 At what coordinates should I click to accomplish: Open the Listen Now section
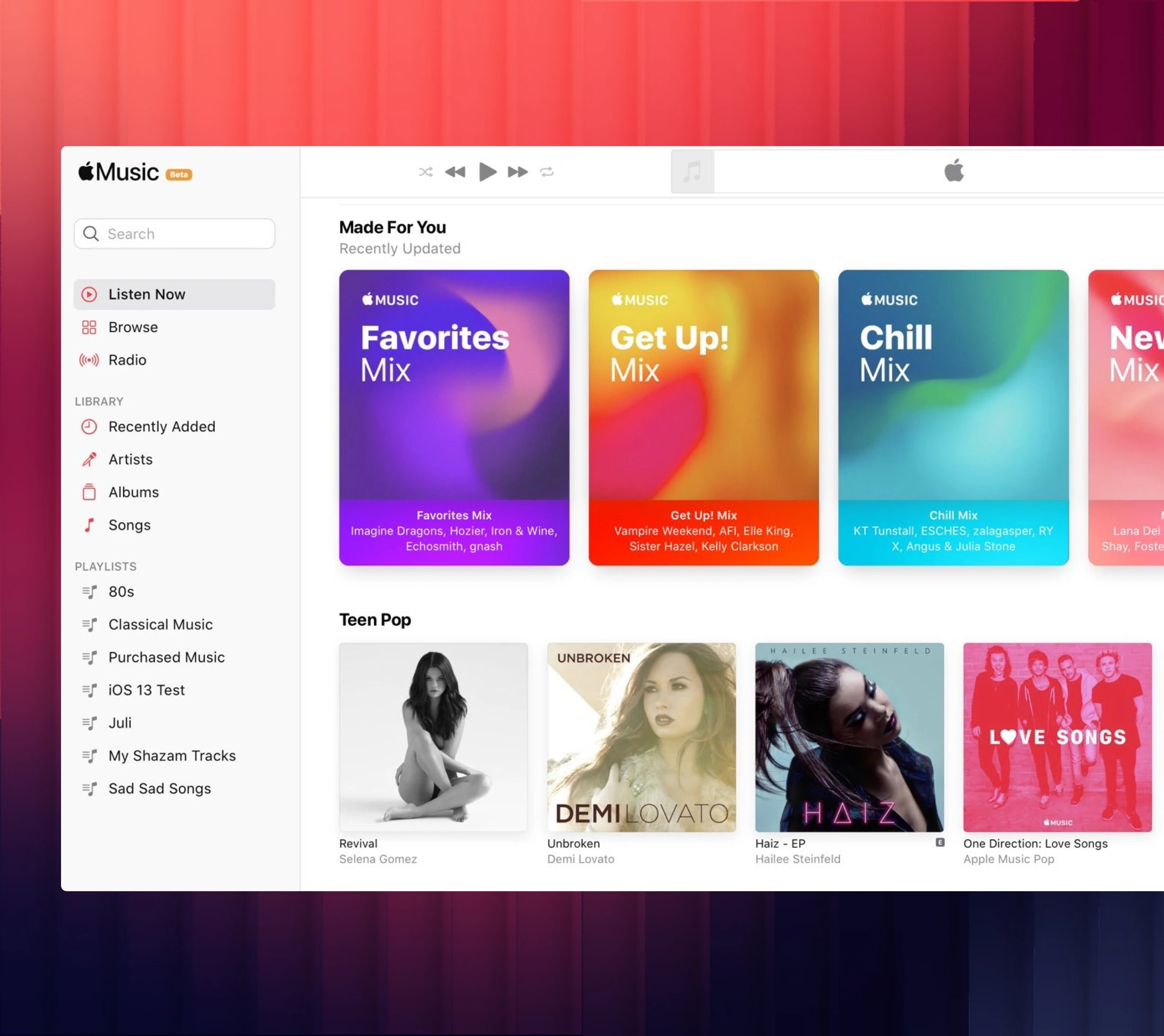(174, 294)
